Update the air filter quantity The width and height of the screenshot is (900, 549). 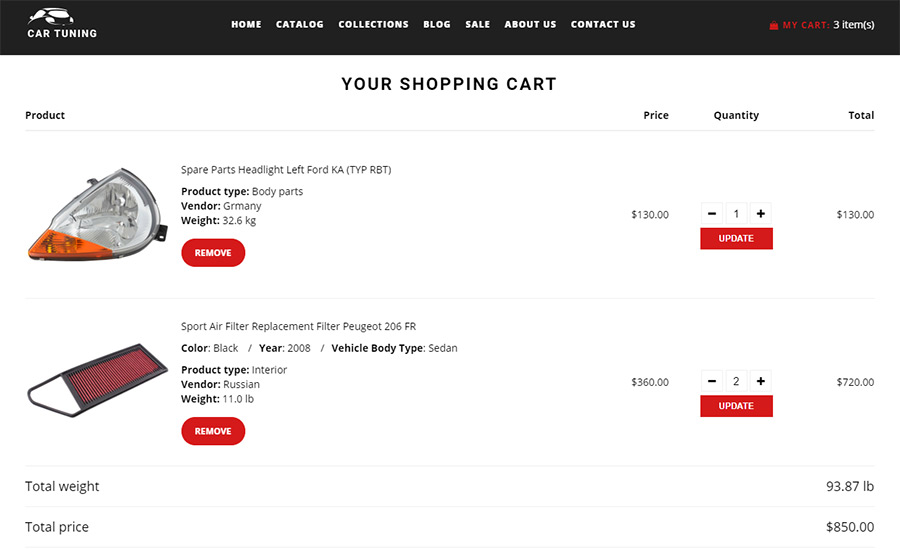736,406
